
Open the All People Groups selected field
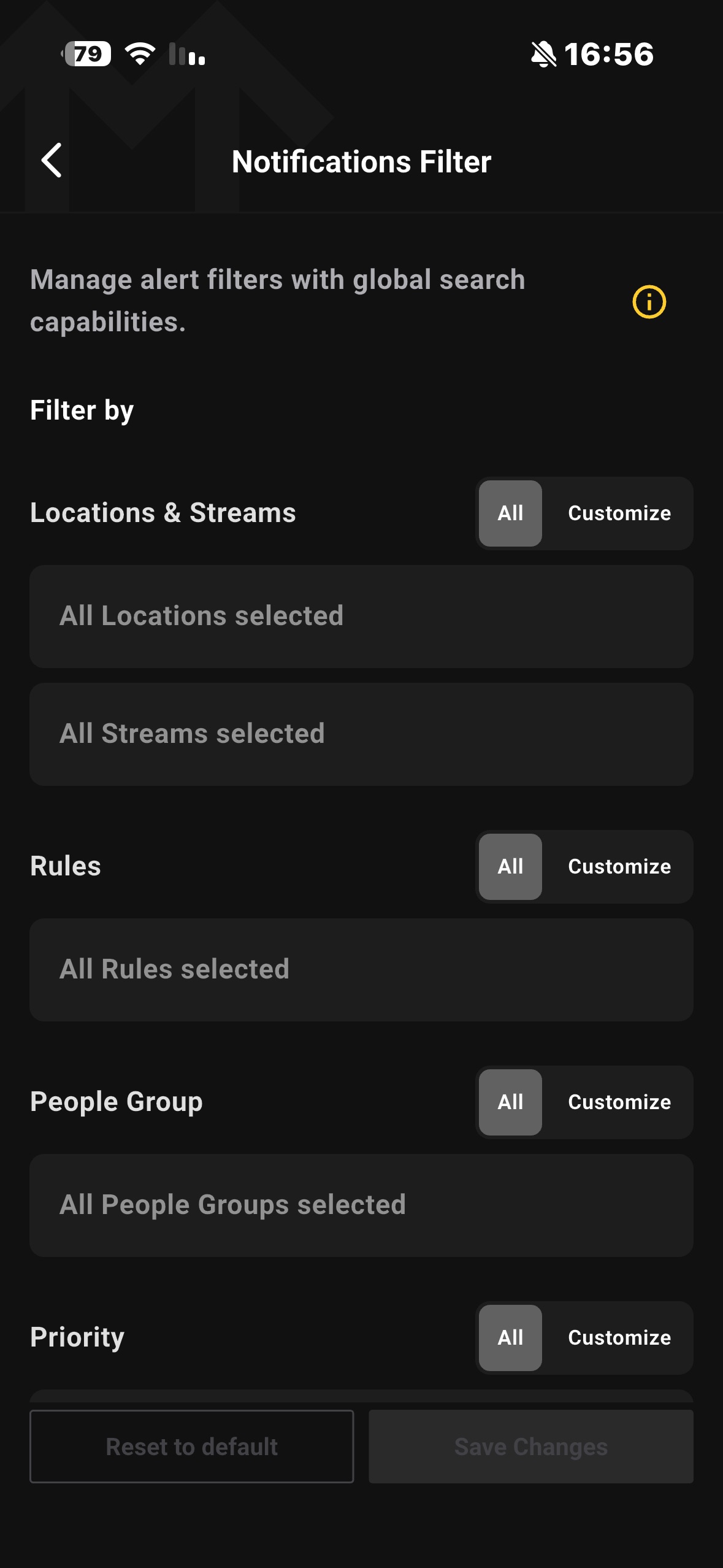[362, 1205]
